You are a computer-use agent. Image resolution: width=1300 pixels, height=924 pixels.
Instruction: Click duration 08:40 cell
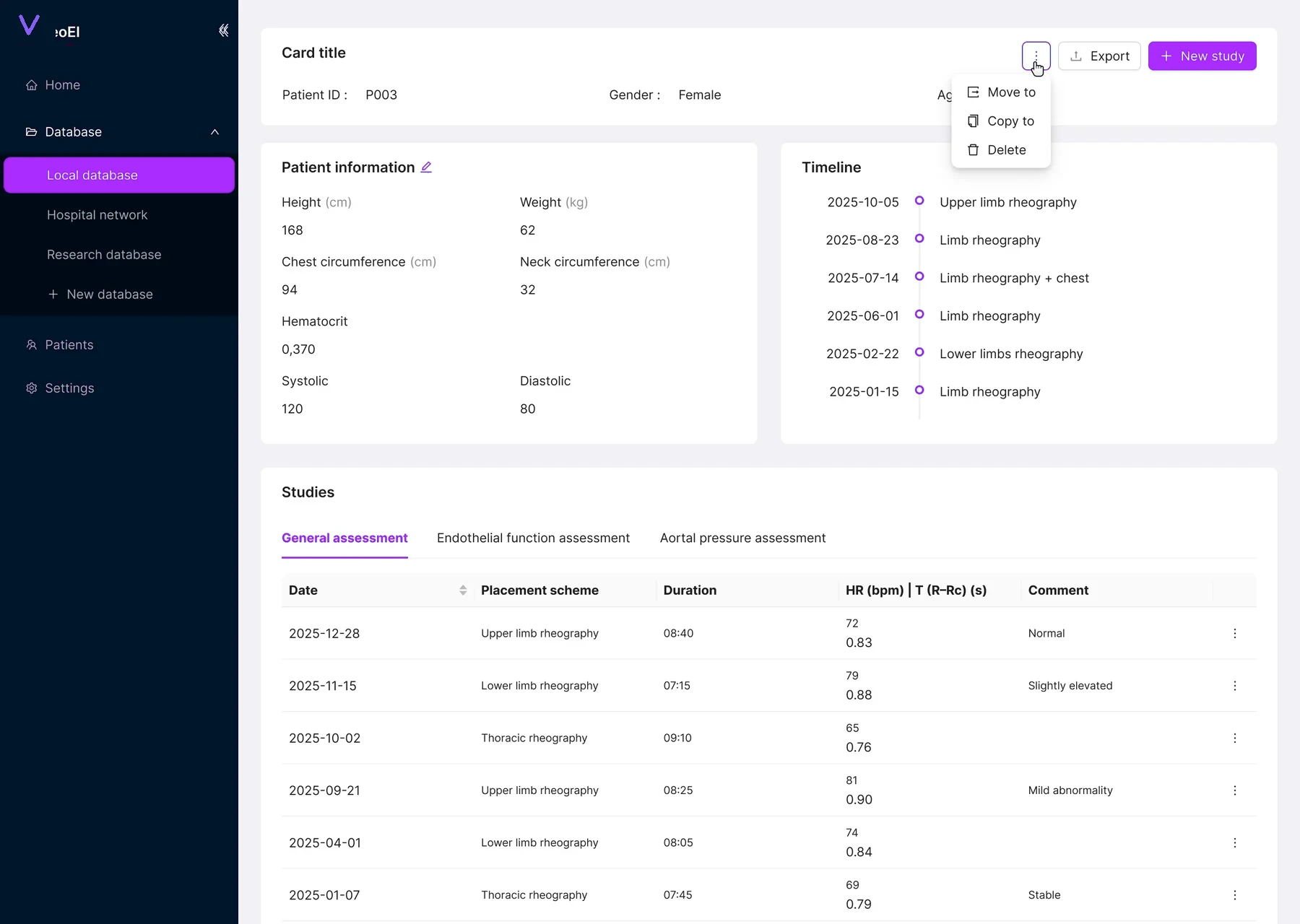point(678,634)
